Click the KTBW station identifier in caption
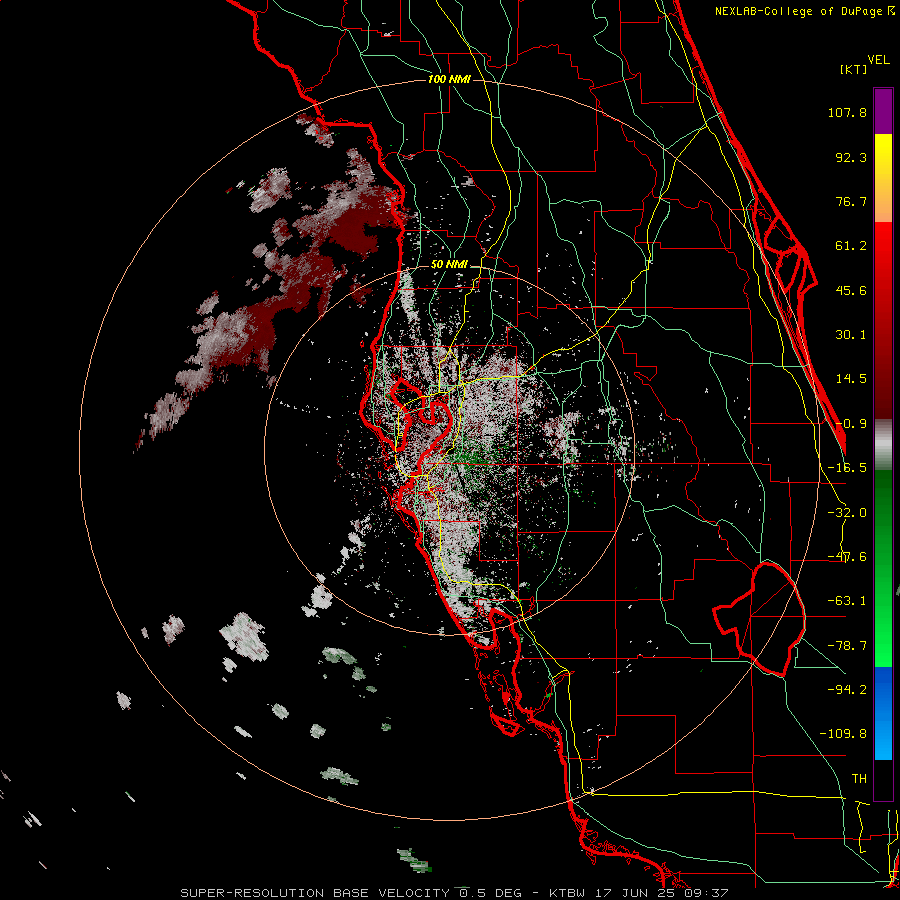 click(x=568, y=893)
